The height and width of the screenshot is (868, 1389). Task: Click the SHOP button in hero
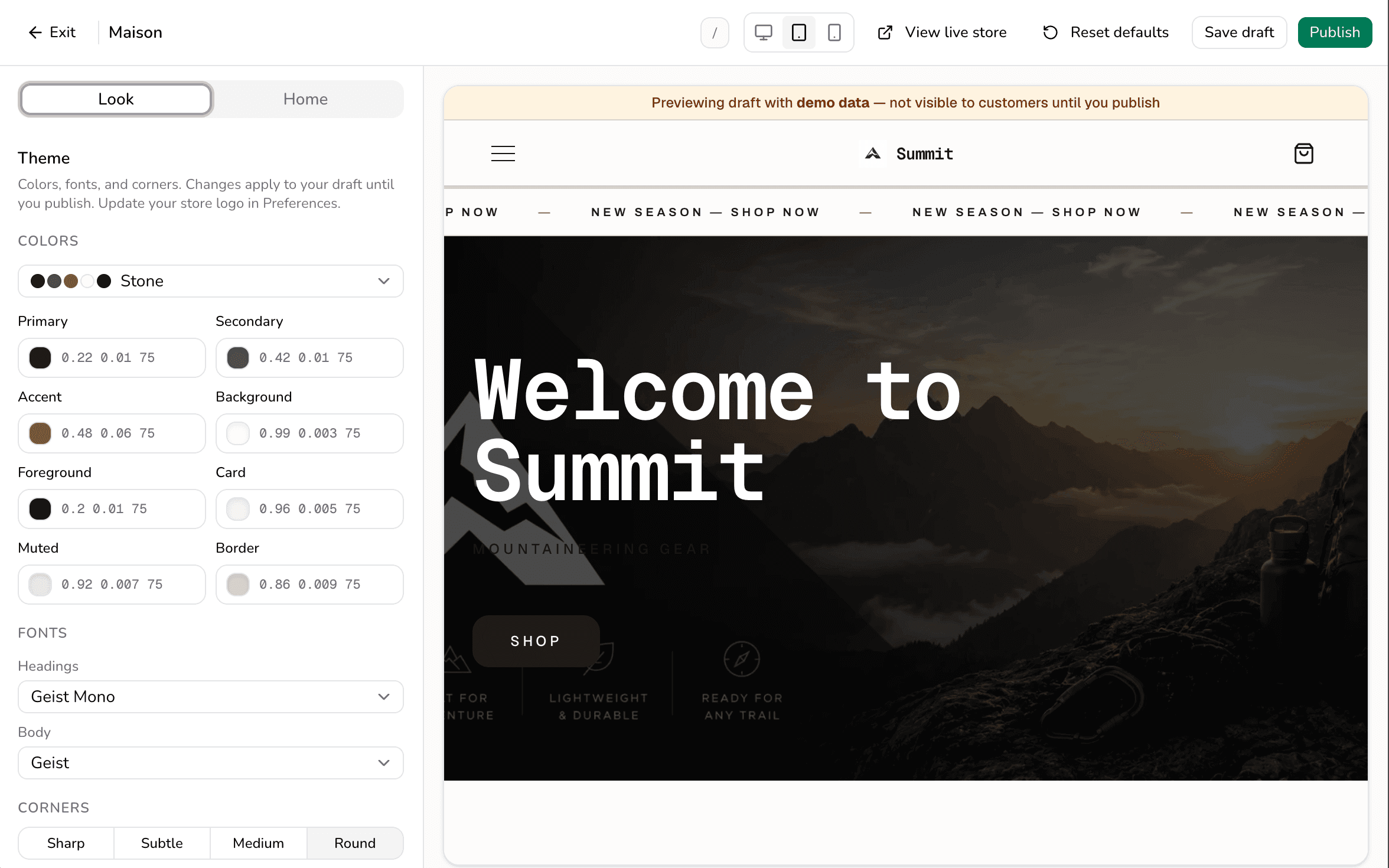536,641
